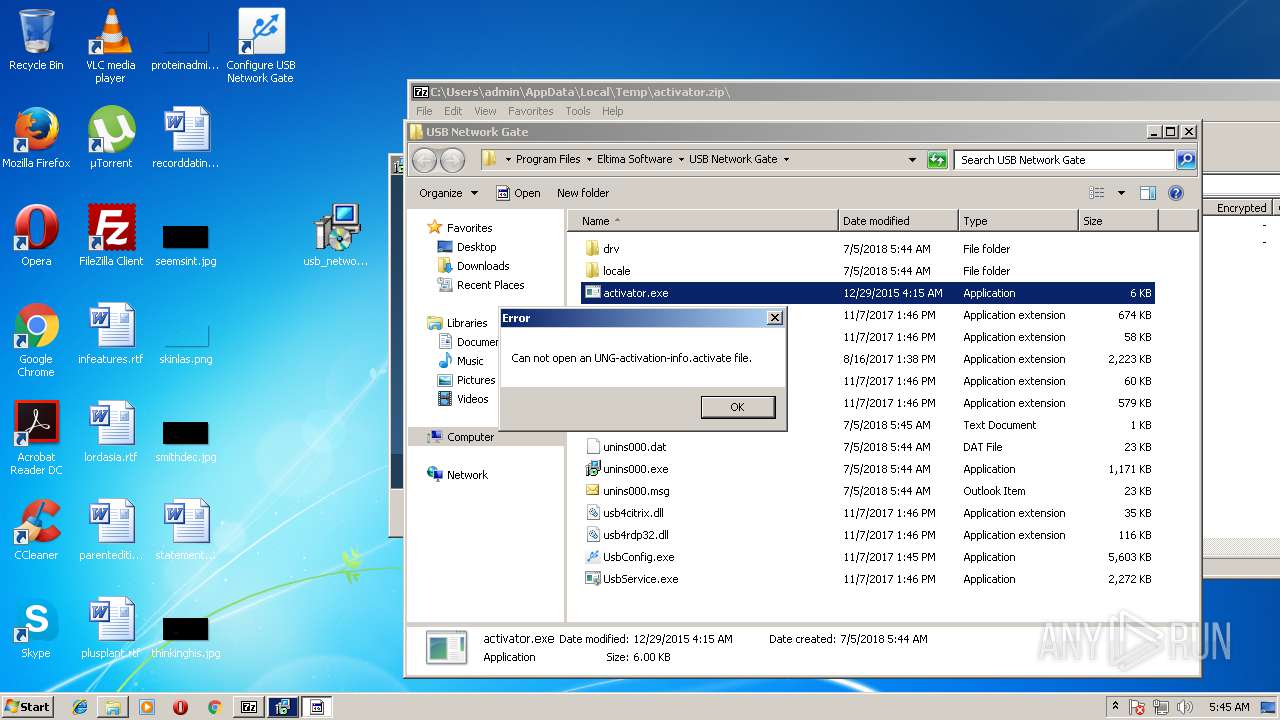1280x720 pixels.
Task: Open Recycle Bin on the desktop
Action: [x=36, y=40]
